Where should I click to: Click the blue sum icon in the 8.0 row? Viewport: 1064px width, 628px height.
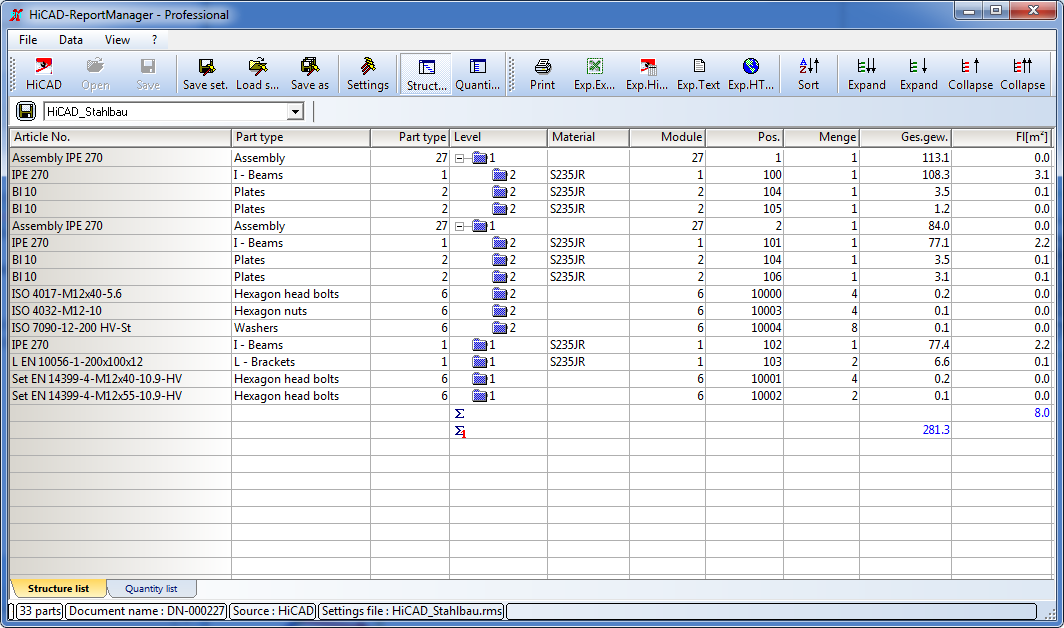[459, 413]
